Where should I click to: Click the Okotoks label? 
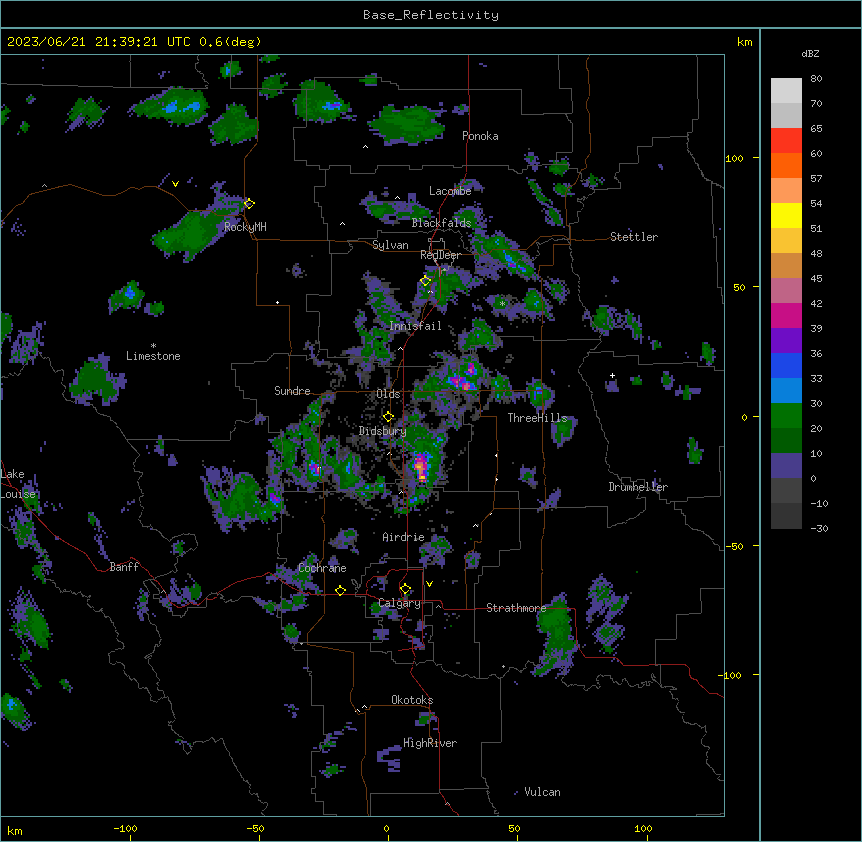[412, 700]
